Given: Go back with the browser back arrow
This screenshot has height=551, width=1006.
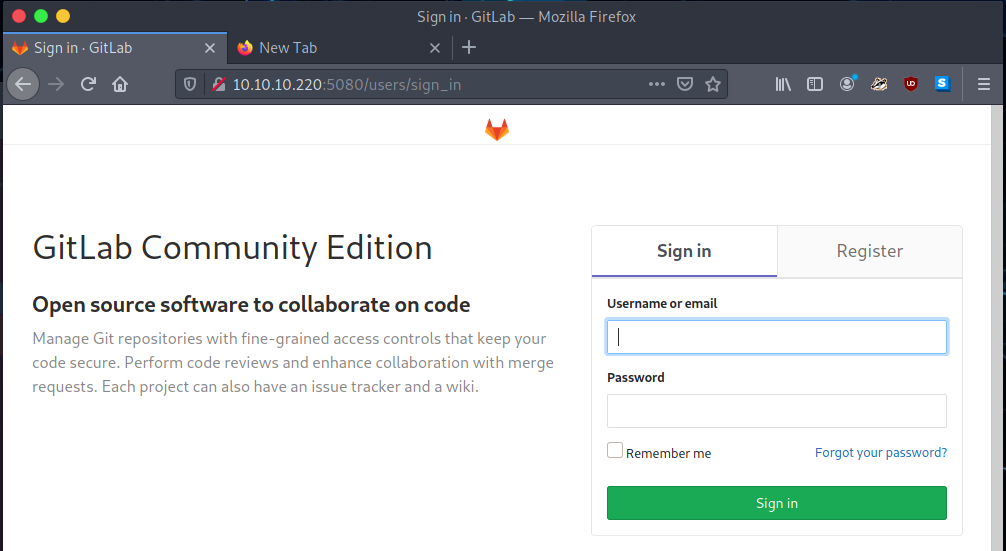Looking at the screenshot, I should tap(23, 84).
